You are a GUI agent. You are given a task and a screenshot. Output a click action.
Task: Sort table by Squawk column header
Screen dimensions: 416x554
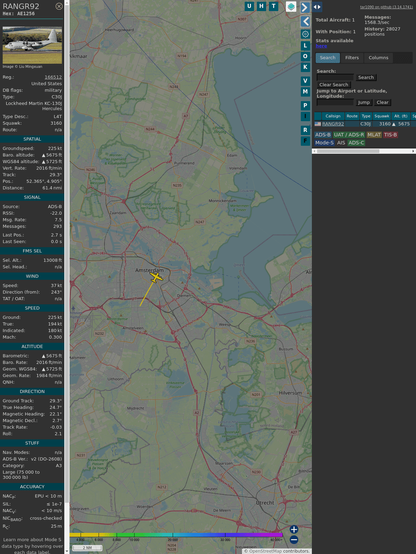click(382, 116)
